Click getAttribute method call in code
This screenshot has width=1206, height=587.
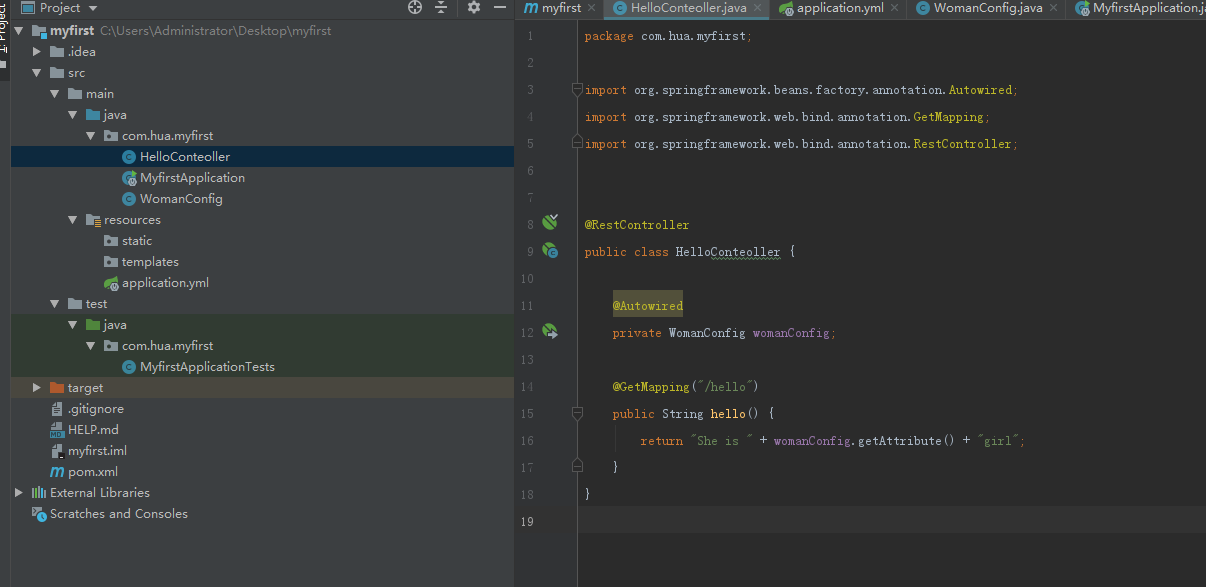(x=899, y=440)
